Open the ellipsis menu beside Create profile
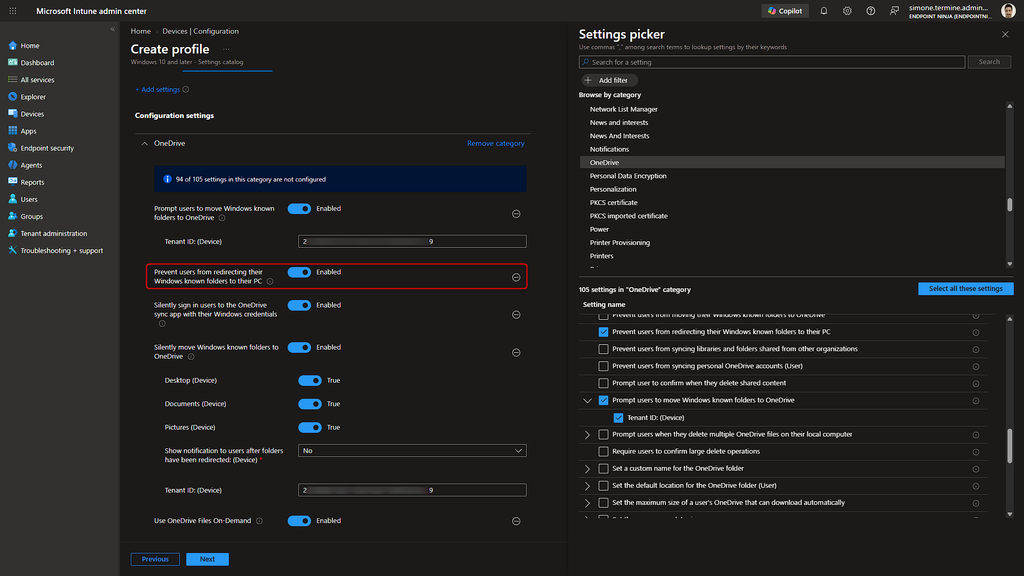The width and height of the screenshot is (1024, 576). [x=226, y=50]
